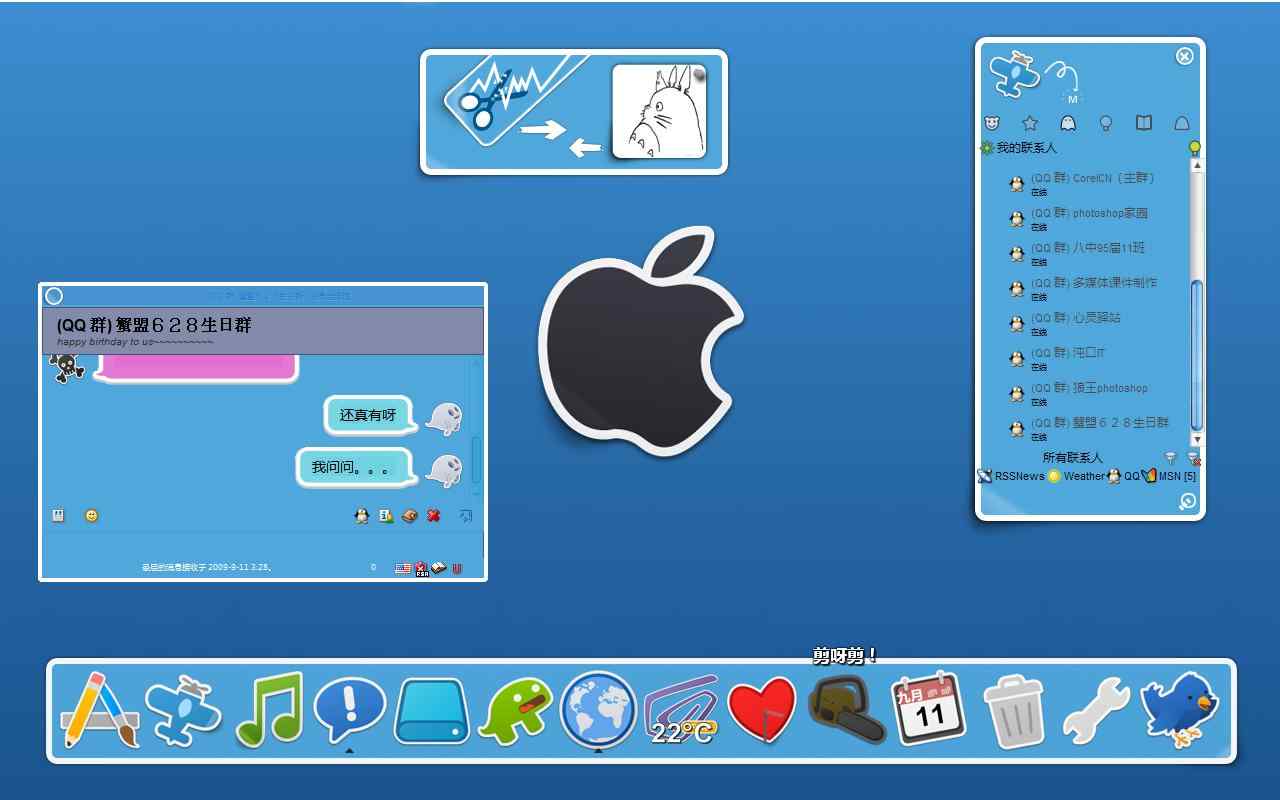Image resolution: width=1280 pixels, height=800 pixels.
Task: Click the brown book icon in chat toolbar
Action: click(x=409, y=516)
